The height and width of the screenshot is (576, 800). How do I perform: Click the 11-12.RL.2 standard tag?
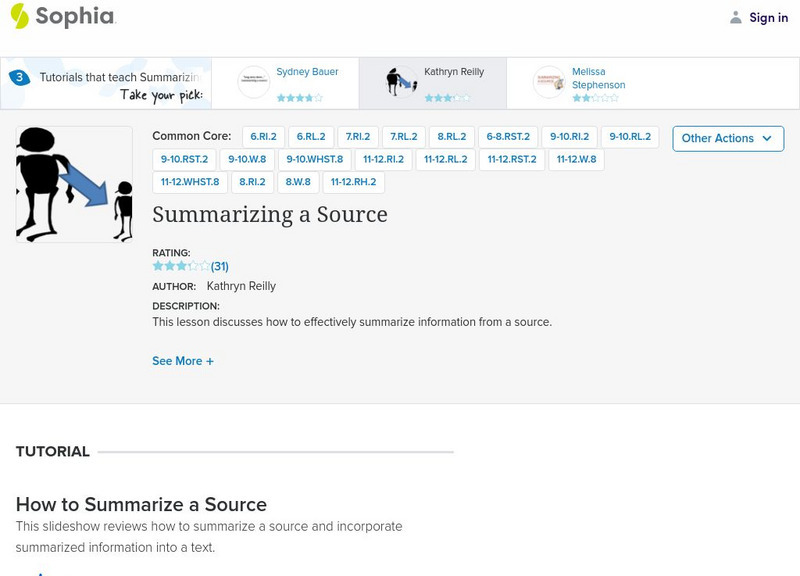(x=445, y=159)
